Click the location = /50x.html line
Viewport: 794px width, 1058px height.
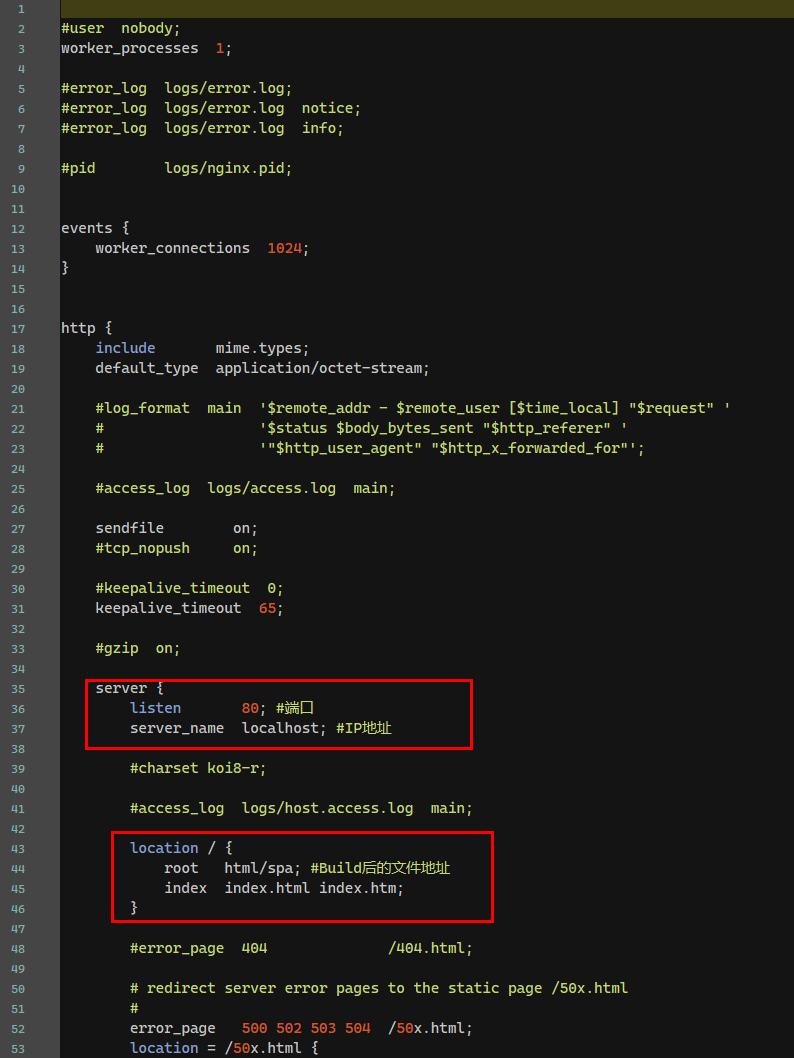pyautogui.click(x=223, y=1048)
